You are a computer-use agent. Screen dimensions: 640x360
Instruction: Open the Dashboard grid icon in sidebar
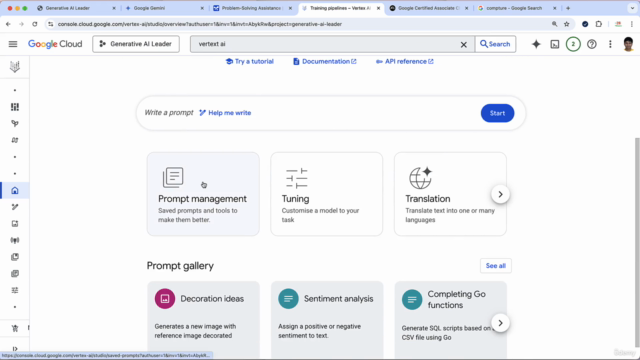coord(15,107)
